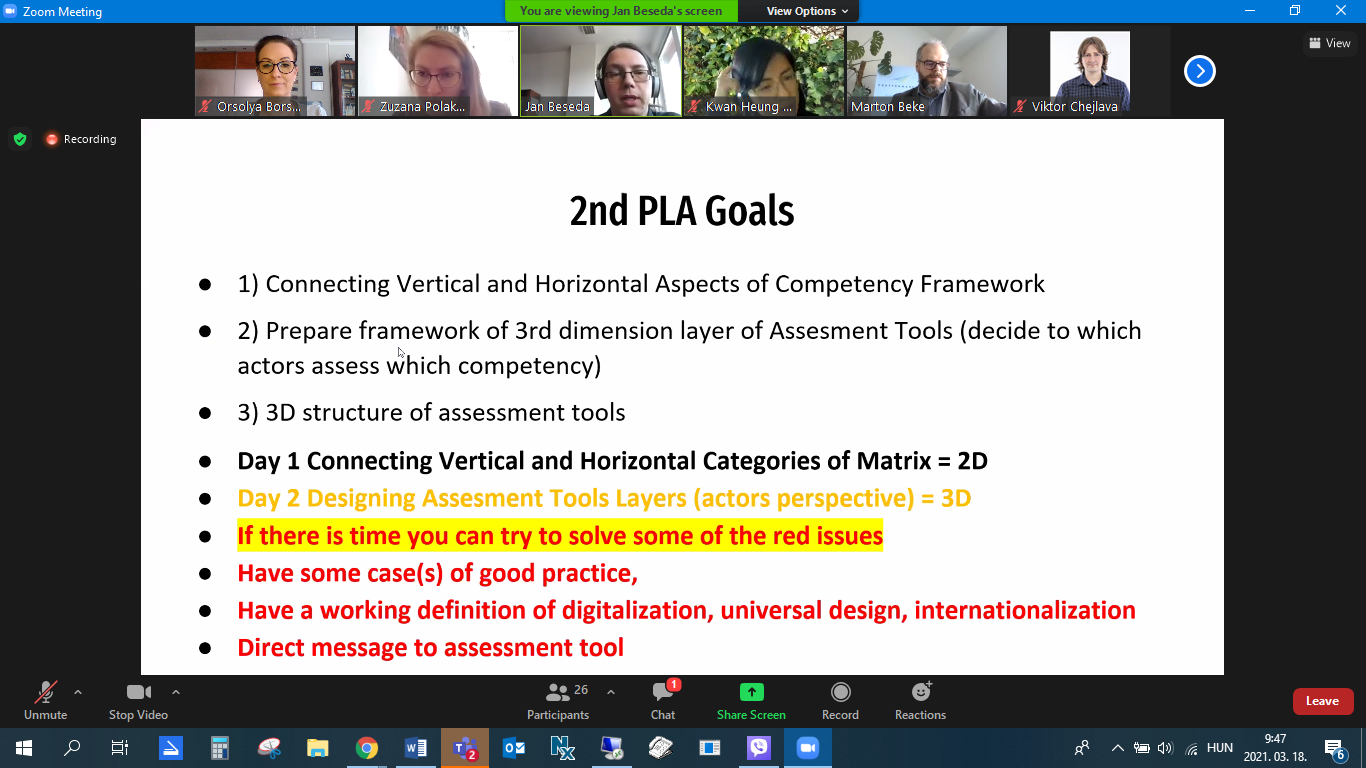This screenshot has width=1366, height=768.
Task: Switch layout using the View button
Action: pos(1329,43)
